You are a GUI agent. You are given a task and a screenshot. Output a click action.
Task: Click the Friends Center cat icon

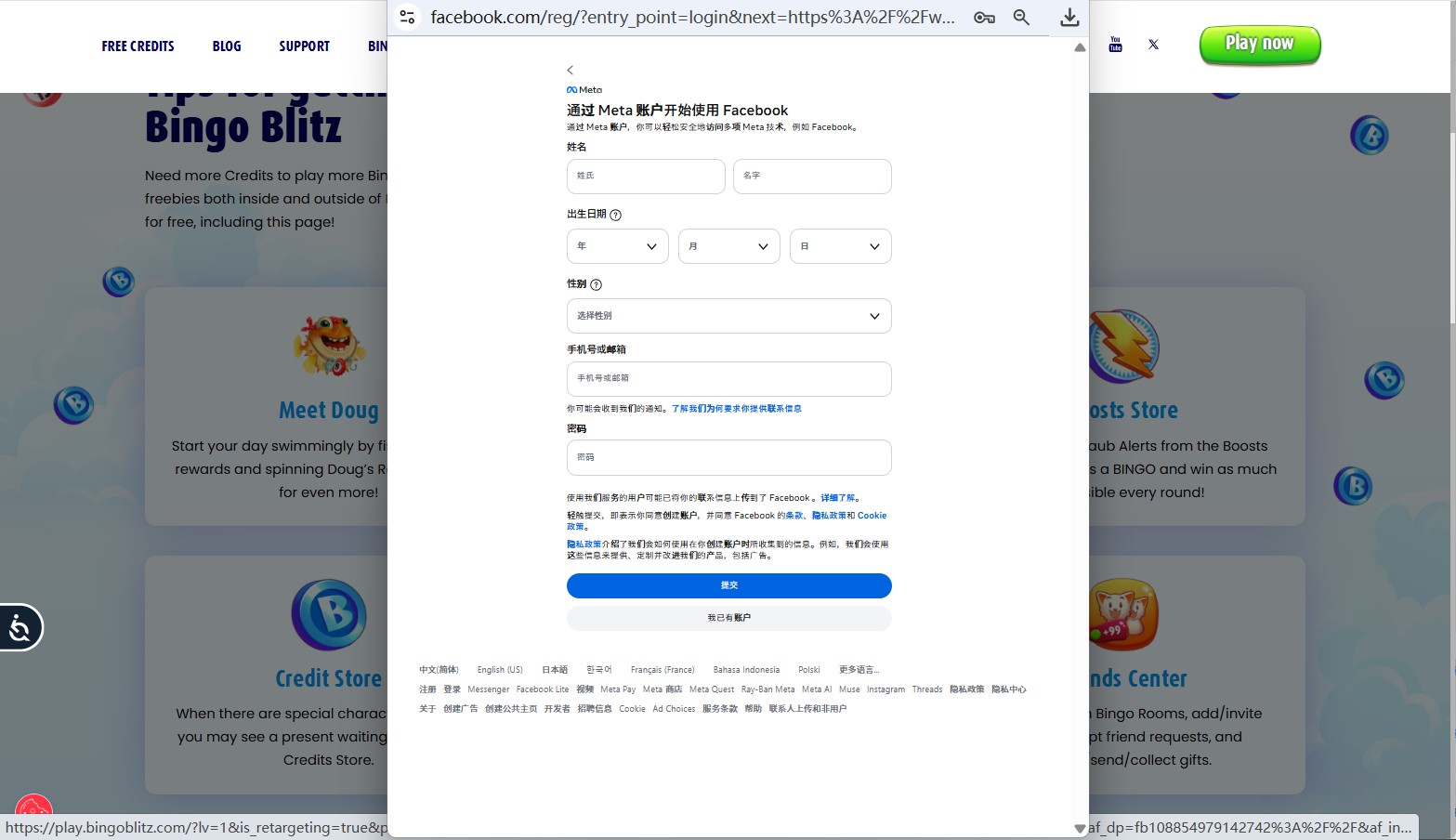(x=1123, y=614)
